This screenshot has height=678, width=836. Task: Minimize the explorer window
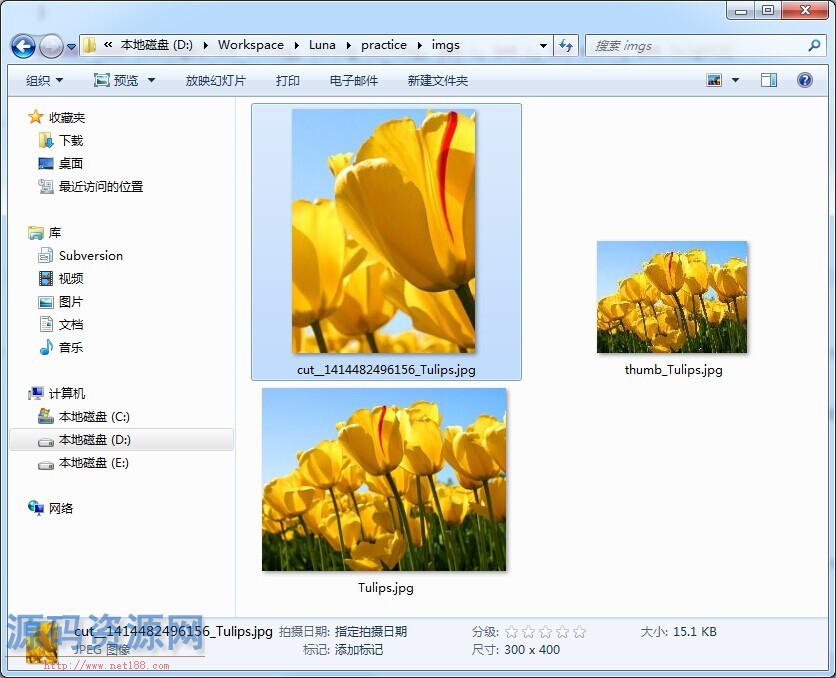(741, 10)
